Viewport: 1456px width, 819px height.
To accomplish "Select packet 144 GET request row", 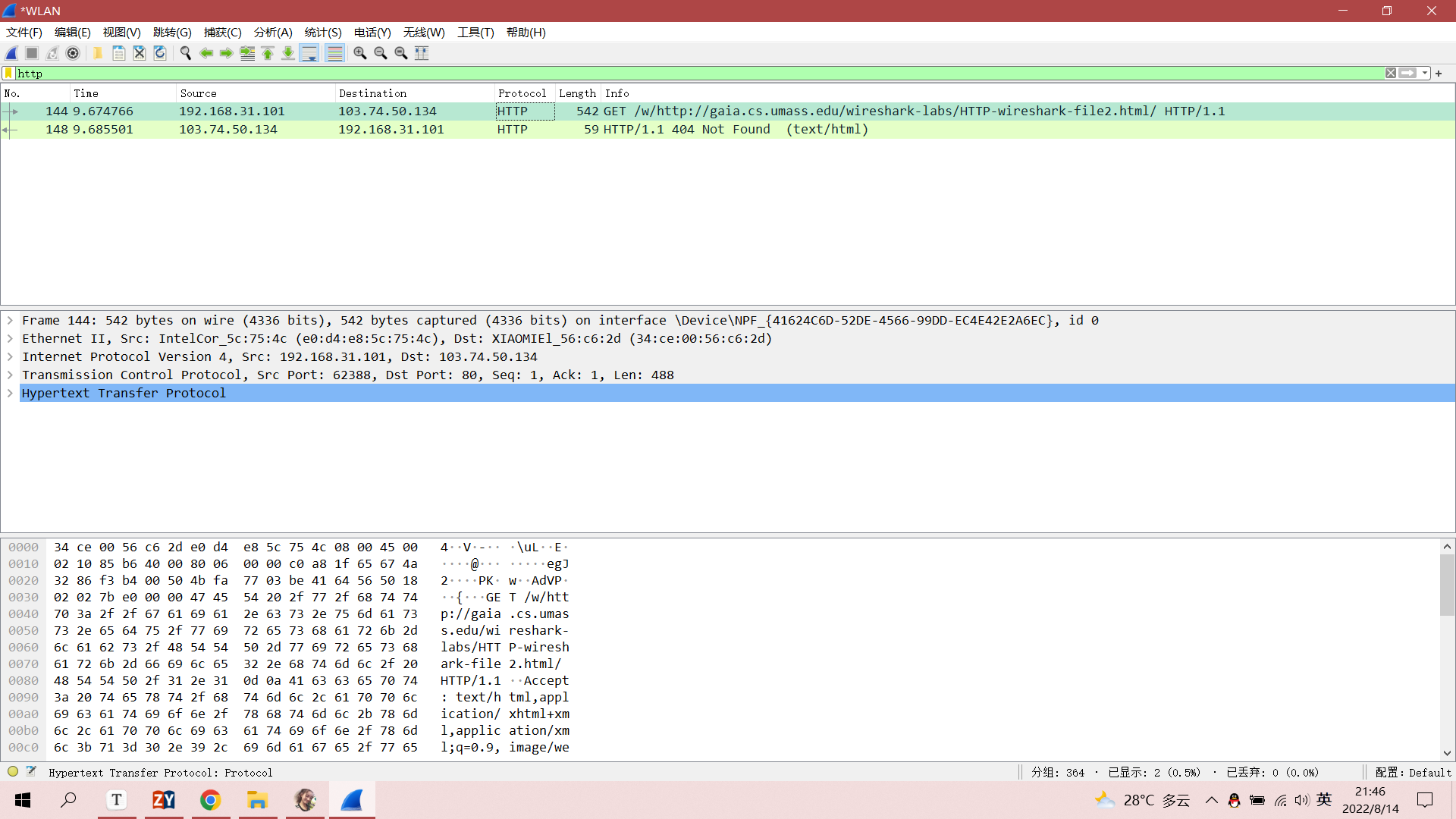I will [x=728, y=111].
